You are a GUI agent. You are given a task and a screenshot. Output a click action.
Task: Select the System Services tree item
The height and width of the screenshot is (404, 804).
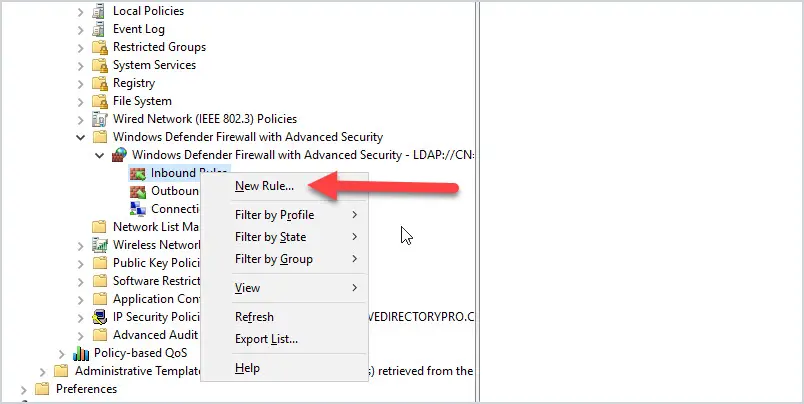[154, 65]
